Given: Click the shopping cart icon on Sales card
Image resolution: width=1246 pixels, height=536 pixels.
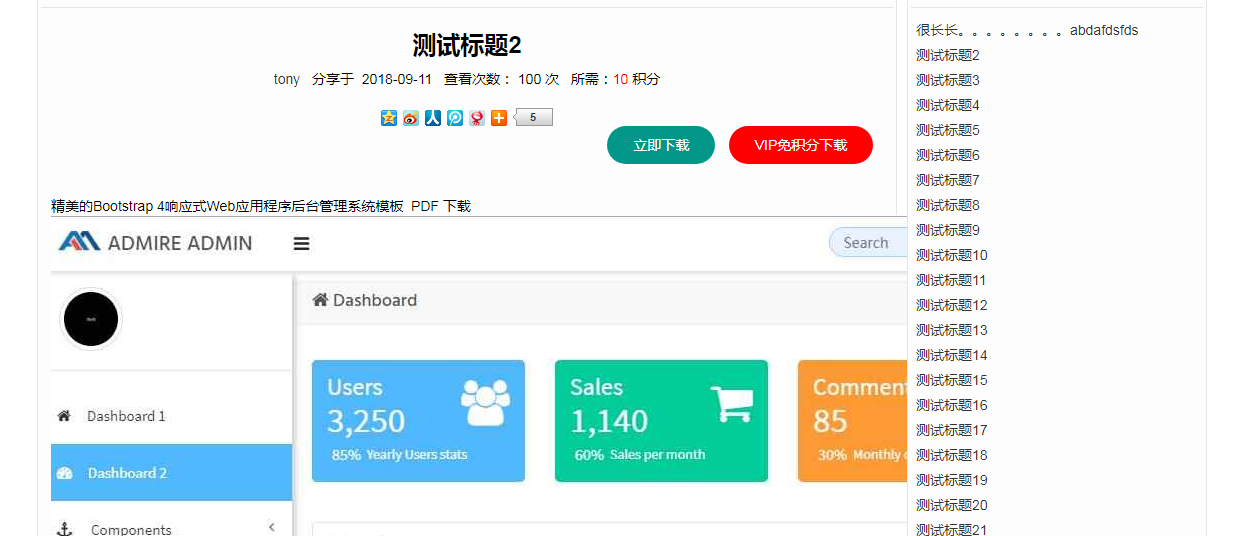Looking at the screenshot, I should pyautogui.click(x=732, y=404).
